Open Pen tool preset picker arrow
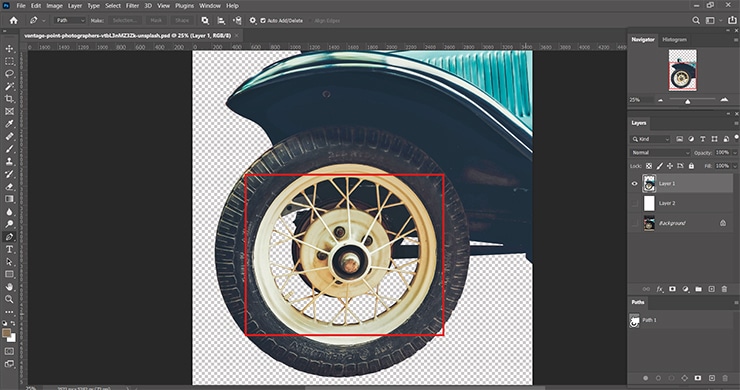740x390 pixels. coord(44,20)
